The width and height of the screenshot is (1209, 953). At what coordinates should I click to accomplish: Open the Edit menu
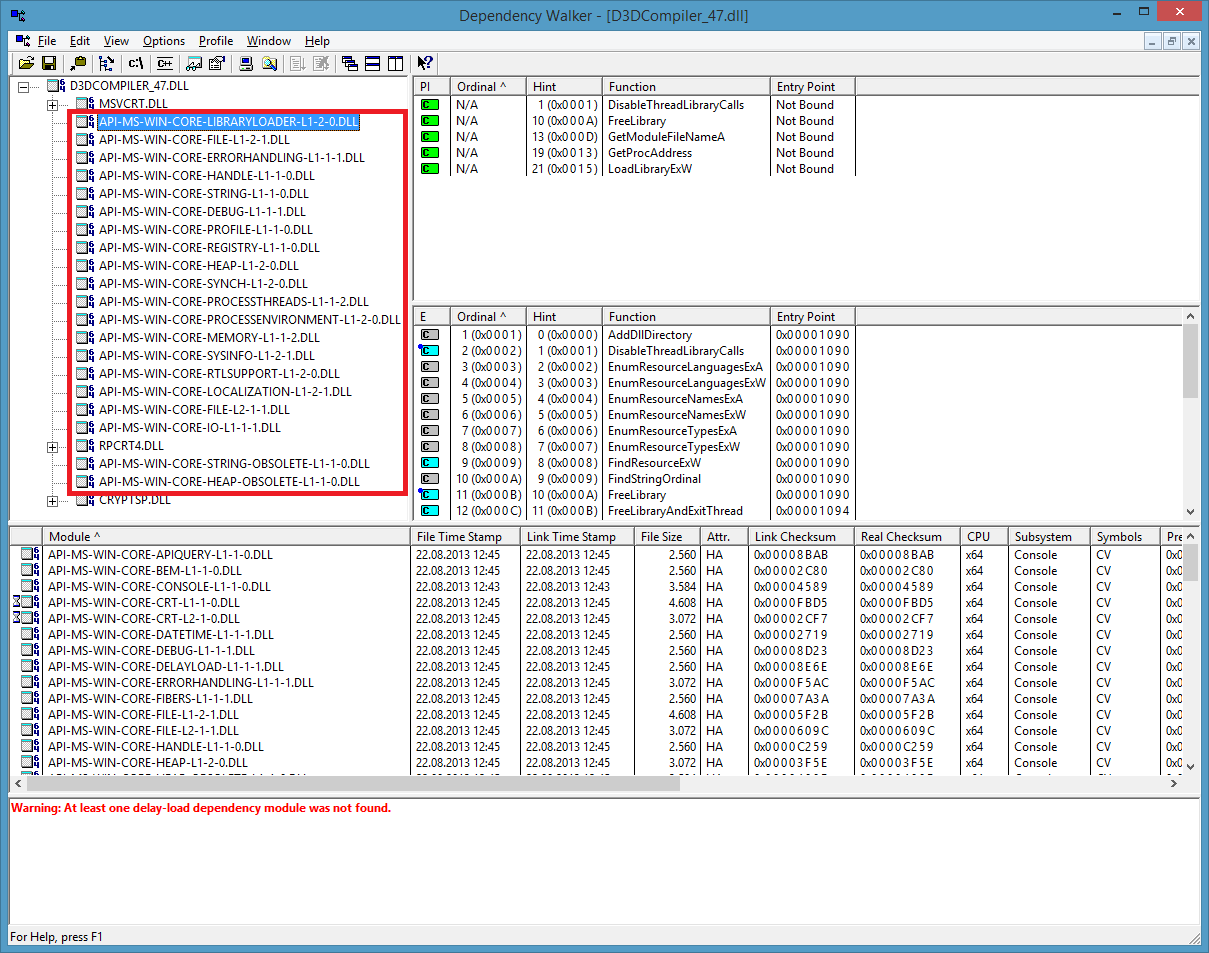80,41
